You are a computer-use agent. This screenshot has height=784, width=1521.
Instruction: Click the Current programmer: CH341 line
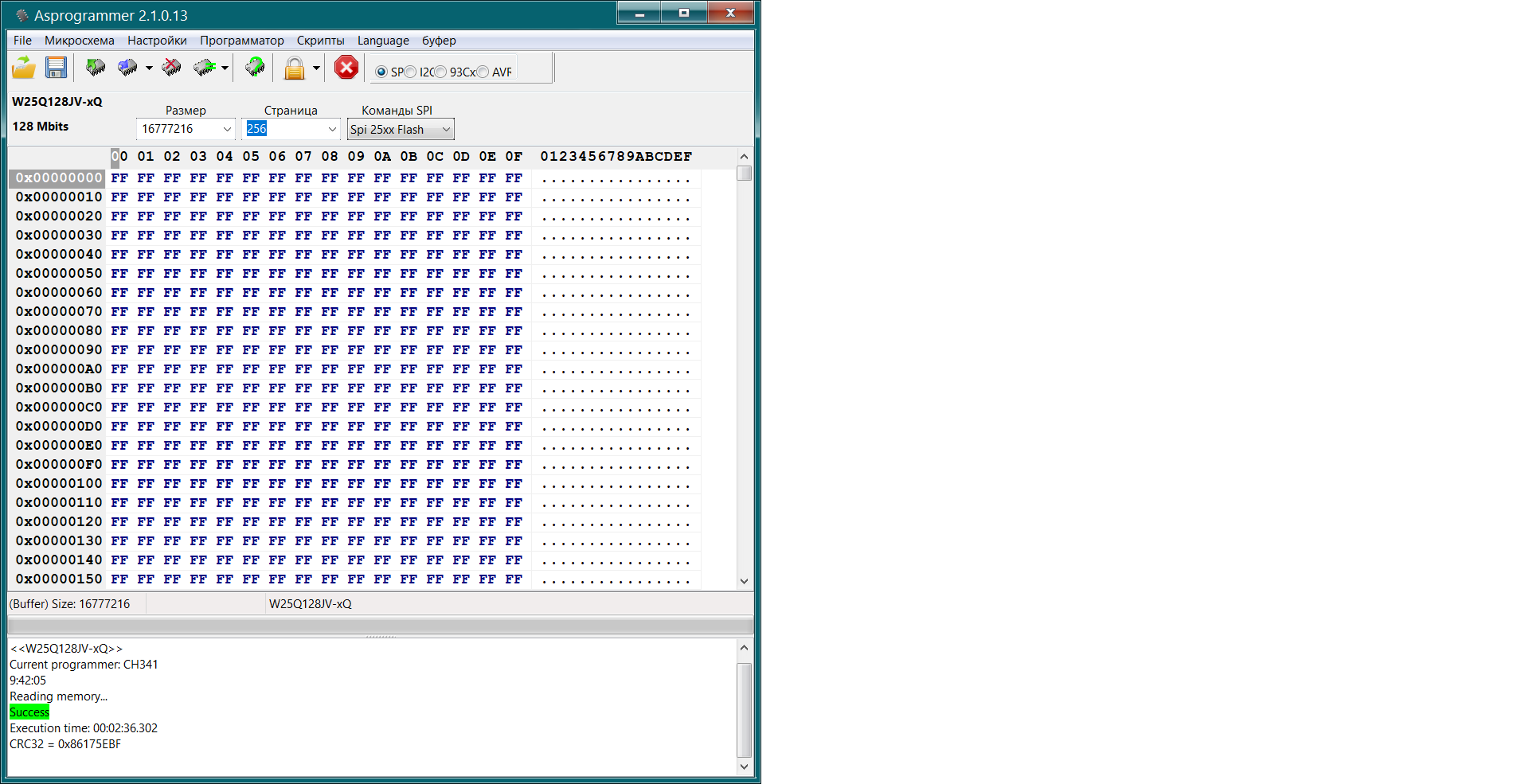pos(84,665)
